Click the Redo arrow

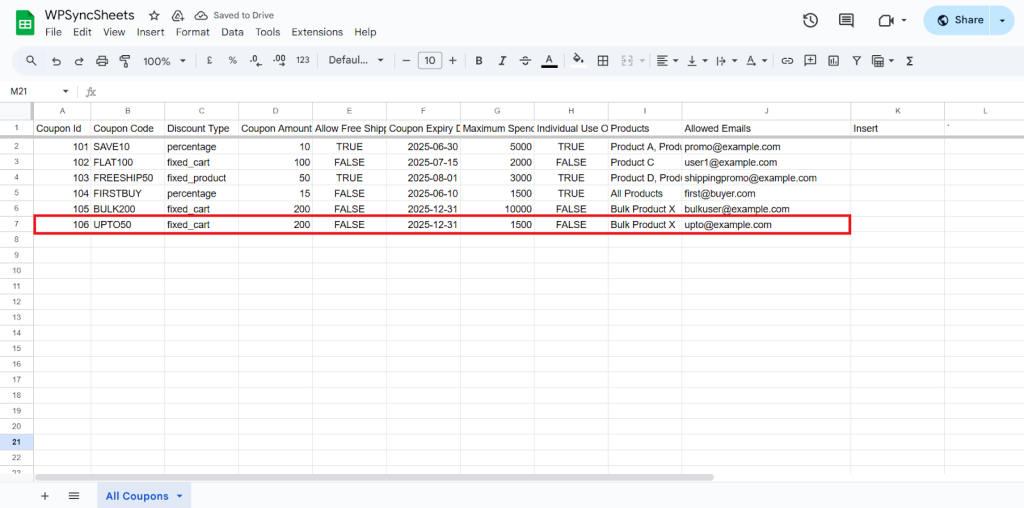pyautogui.click(x=79, y=61)
